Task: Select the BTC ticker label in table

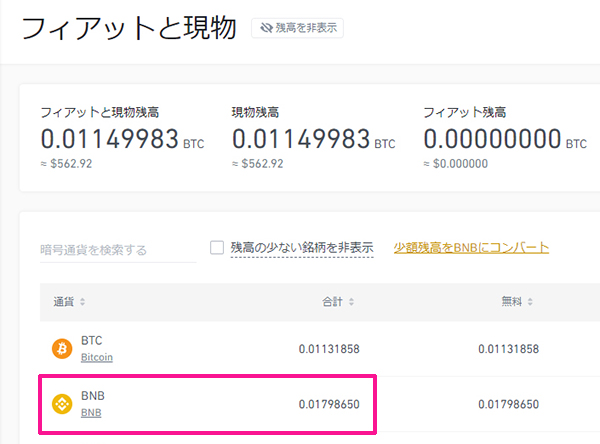Action: pyautogui.click(x=91, y=340)
